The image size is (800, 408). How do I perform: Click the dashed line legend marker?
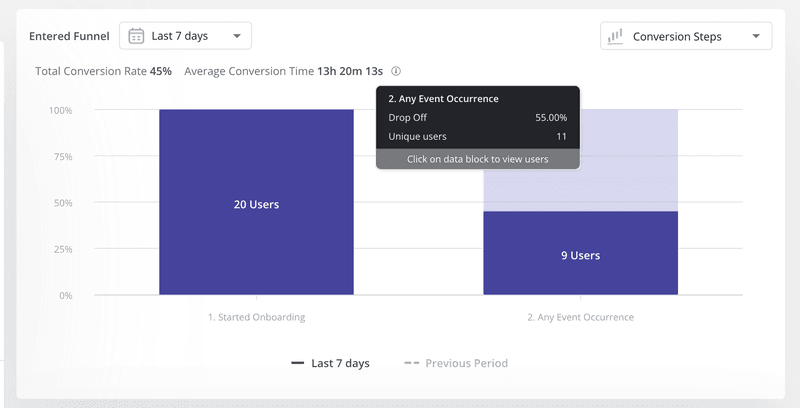[x=412, y=363]
